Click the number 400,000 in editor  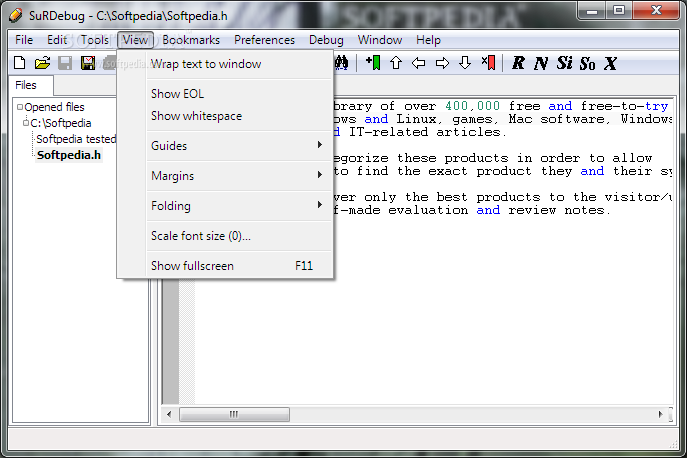click(x=472, y=106)
